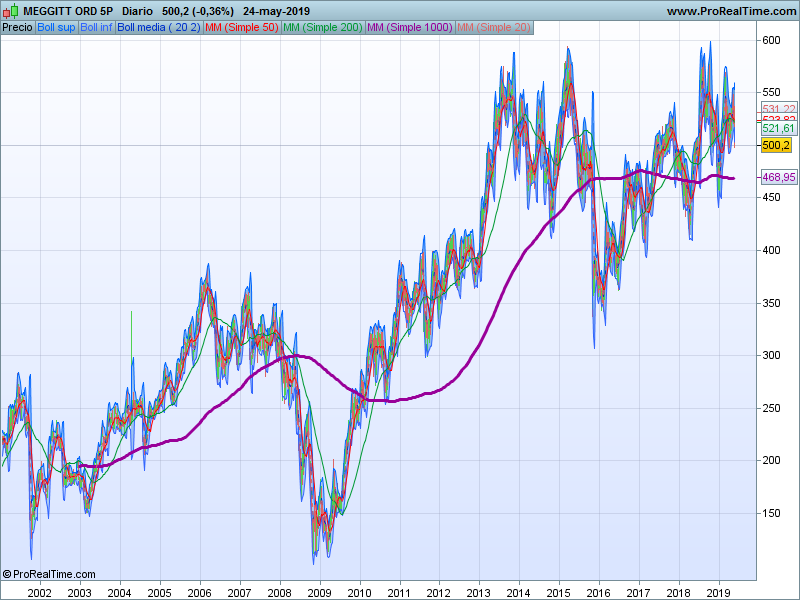Click the Diario timeframe label
Screen dimensions: 800x600
(137, 11)
